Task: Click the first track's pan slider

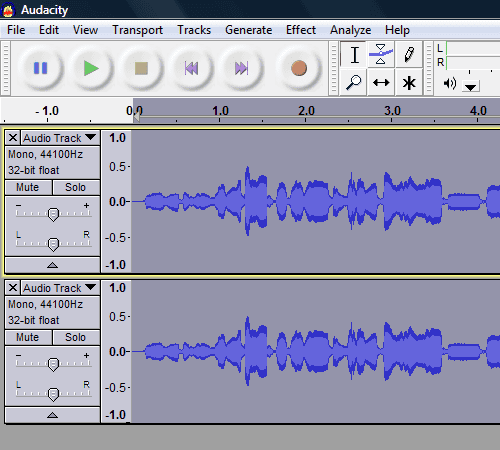Action: pyautogui.click(x=53, y=244)
